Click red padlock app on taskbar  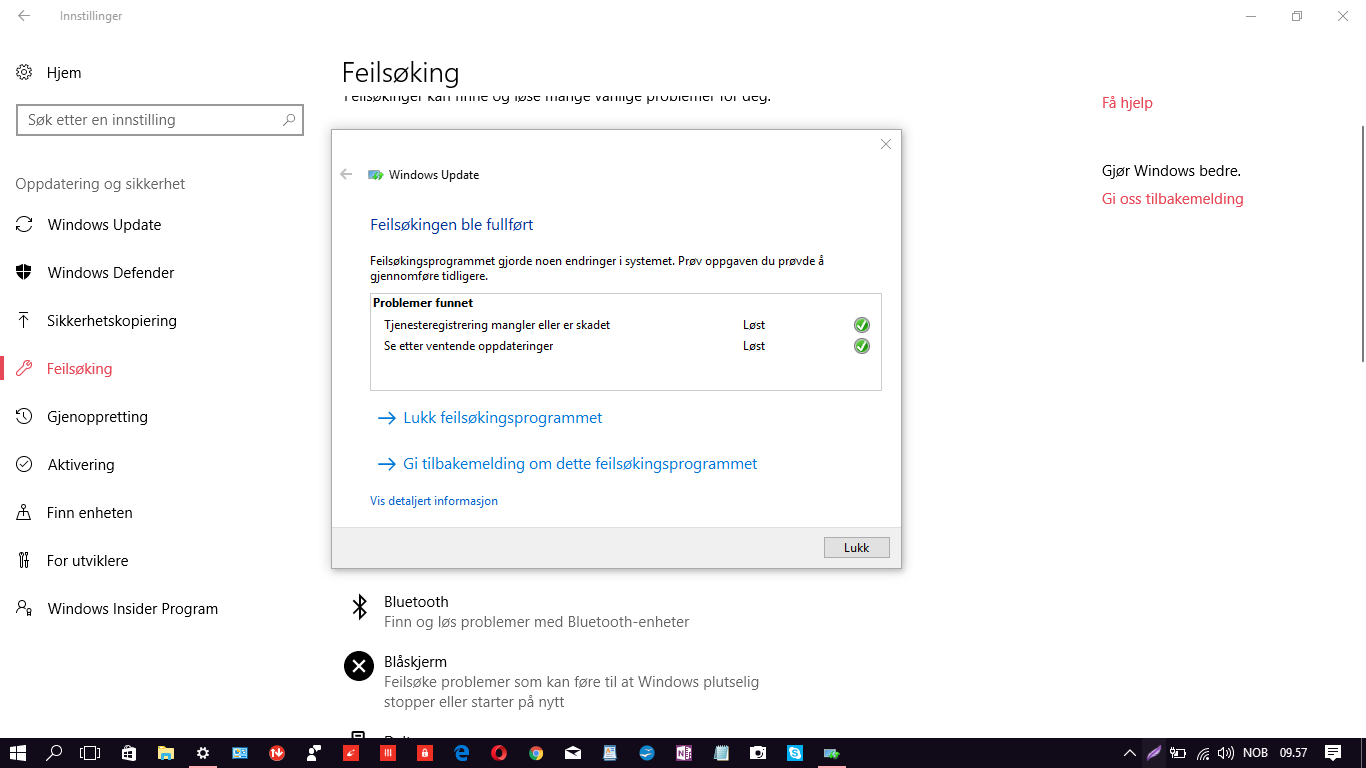click(x=425, y=753)
